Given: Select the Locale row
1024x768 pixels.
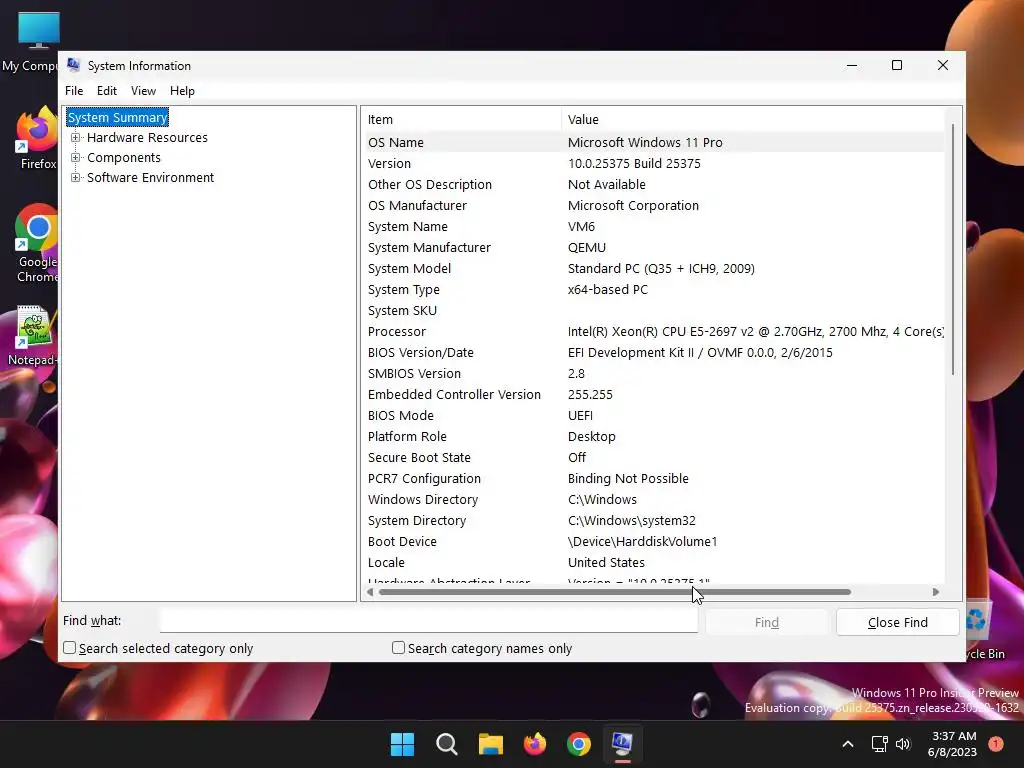Looking at the screenshot, I should click(x=655, y=562).
